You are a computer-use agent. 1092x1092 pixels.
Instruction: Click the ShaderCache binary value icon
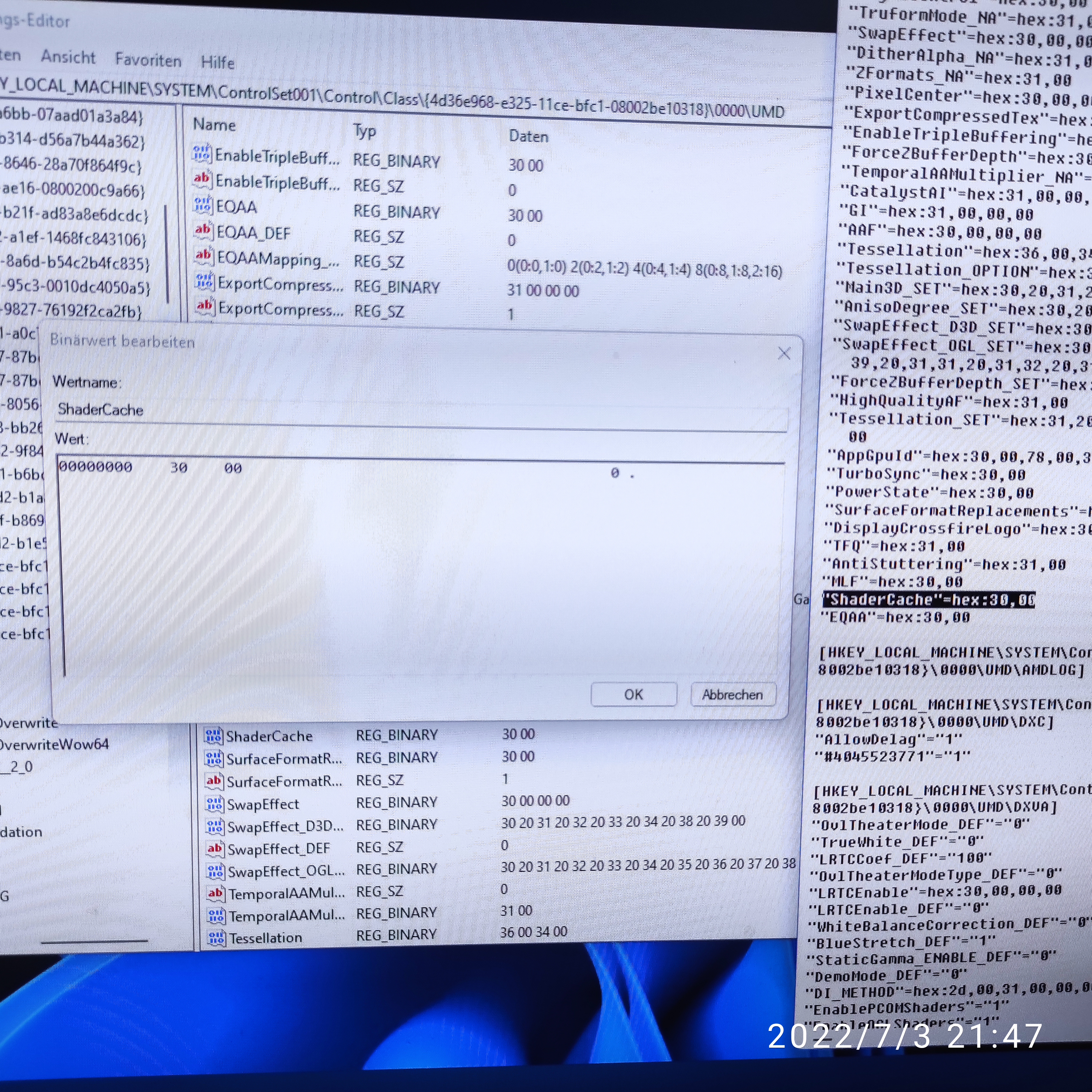tap(213, 736)
